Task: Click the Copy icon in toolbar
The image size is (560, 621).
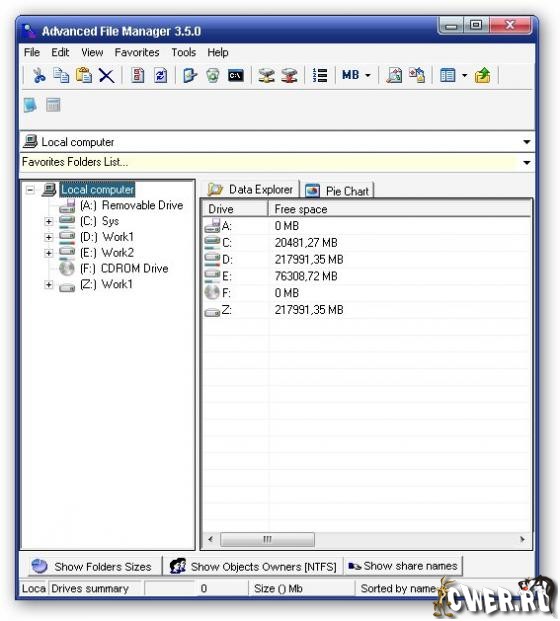Action: coord(61,75)
